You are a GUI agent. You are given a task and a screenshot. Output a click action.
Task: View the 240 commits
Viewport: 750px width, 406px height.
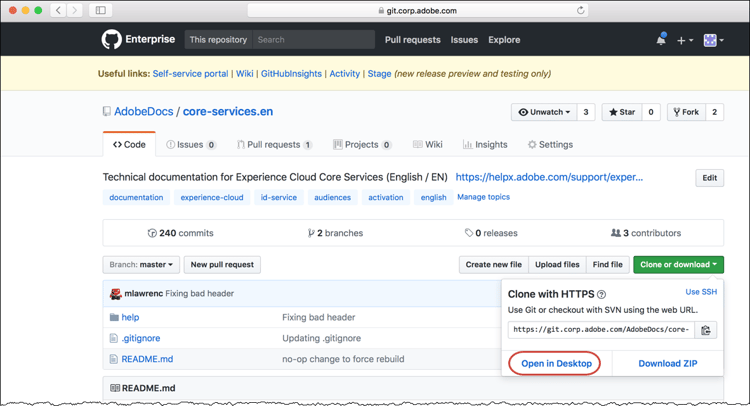[180, 233]
